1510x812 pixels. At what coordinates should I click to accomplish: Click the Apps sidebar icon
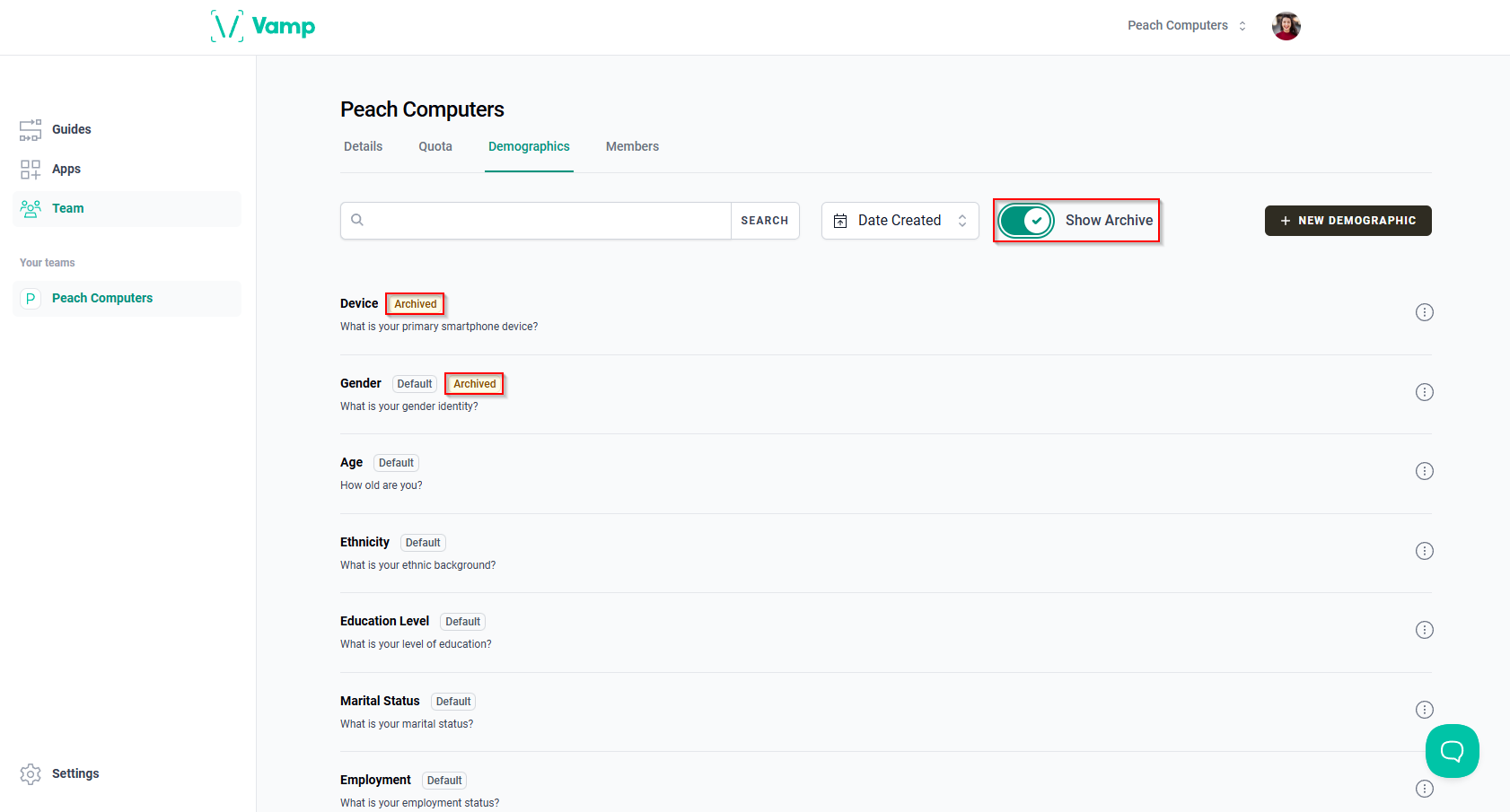31,170
